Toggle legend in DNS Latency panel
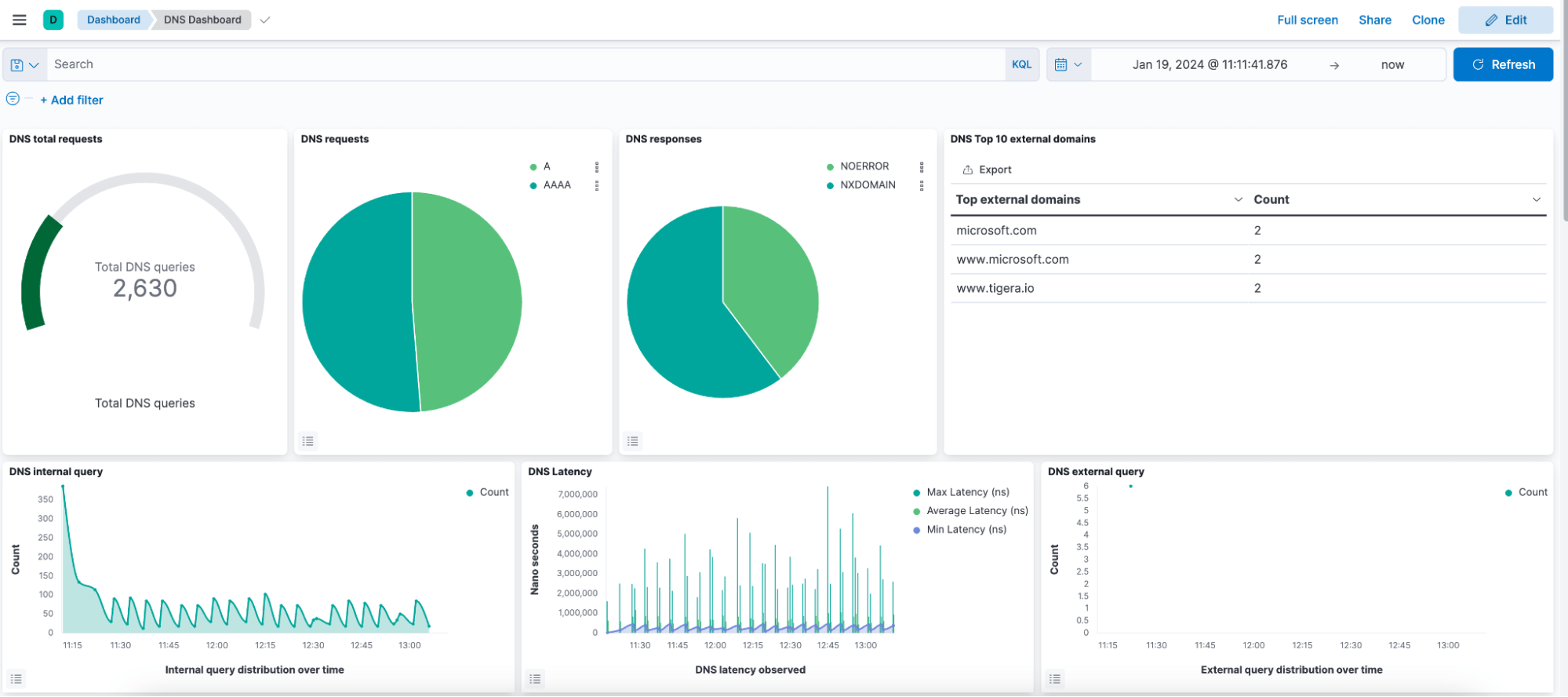1568x697 pixels. 535,679
